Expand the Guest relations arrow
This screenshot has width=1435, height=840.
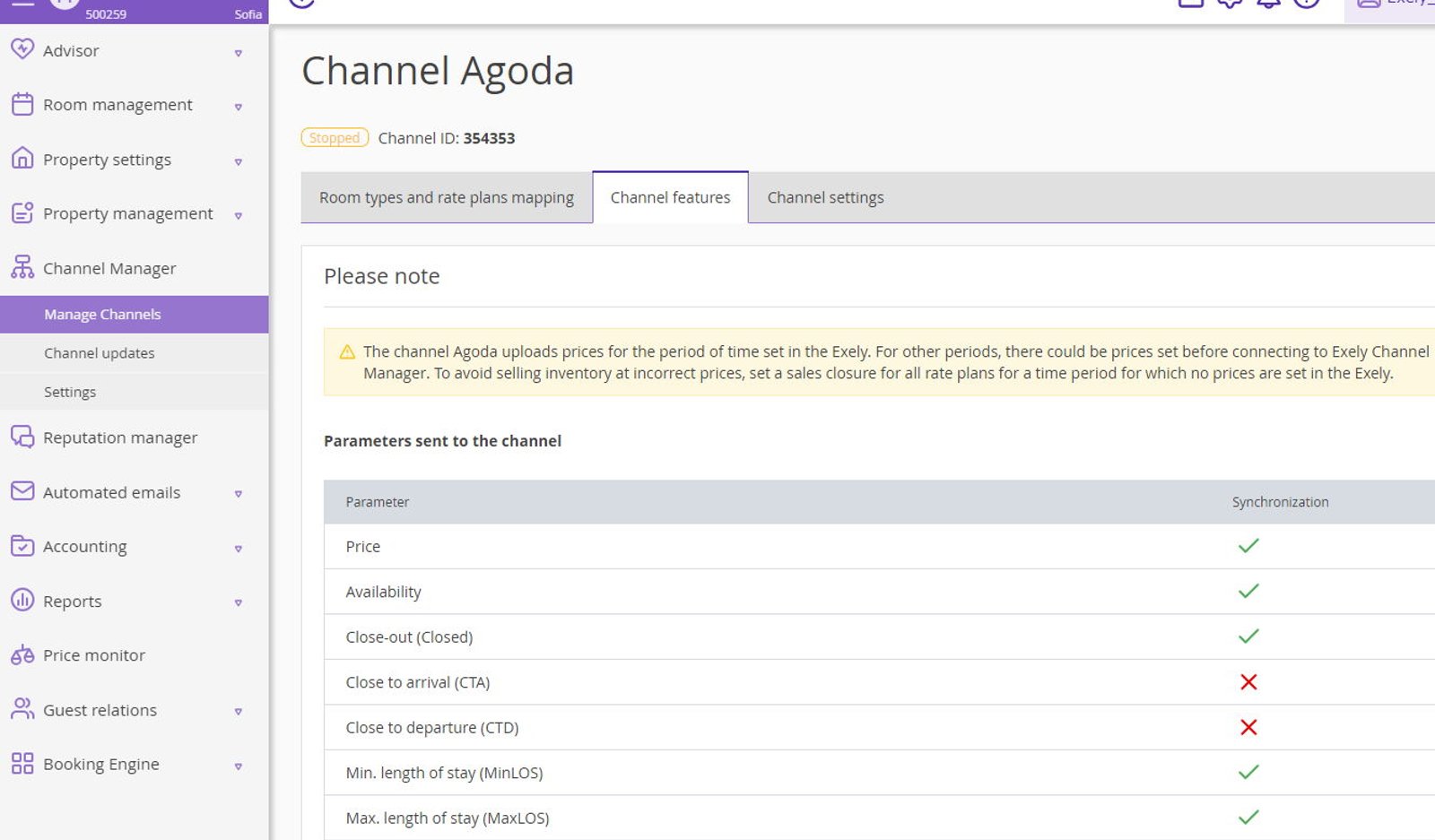pyautogui.click(x=239, y=712)
